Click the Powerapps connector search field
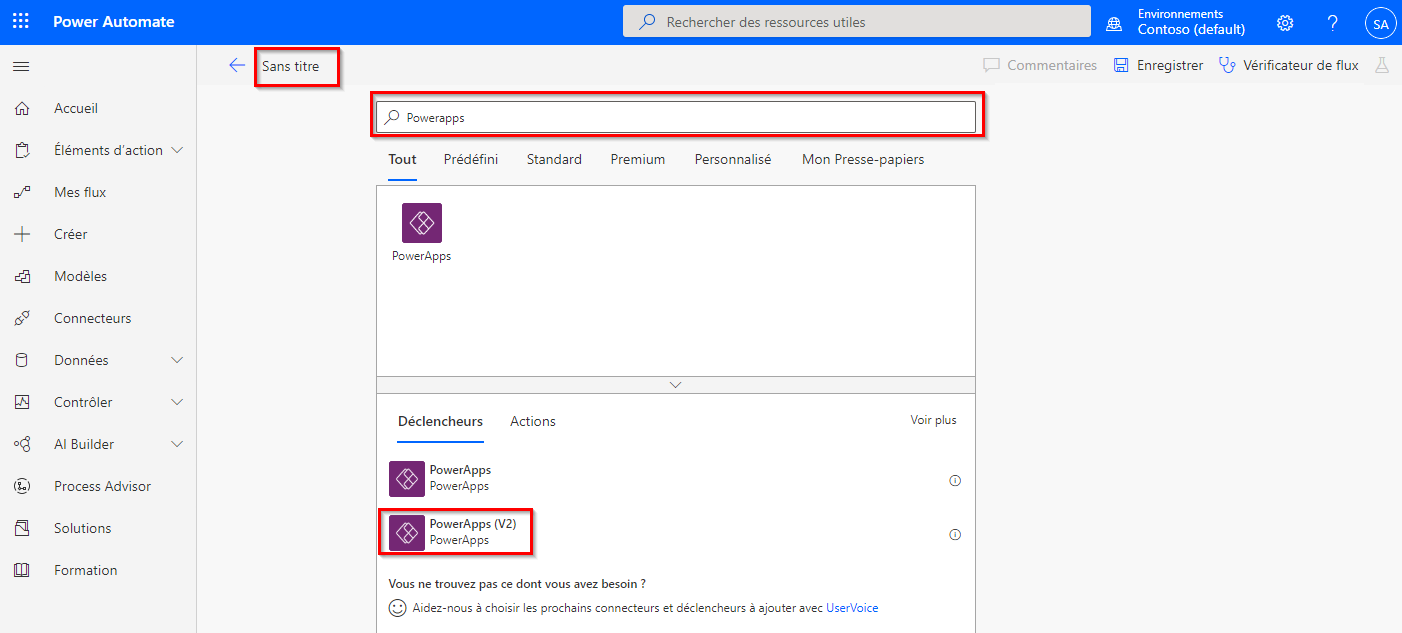 tap(676, 117)
